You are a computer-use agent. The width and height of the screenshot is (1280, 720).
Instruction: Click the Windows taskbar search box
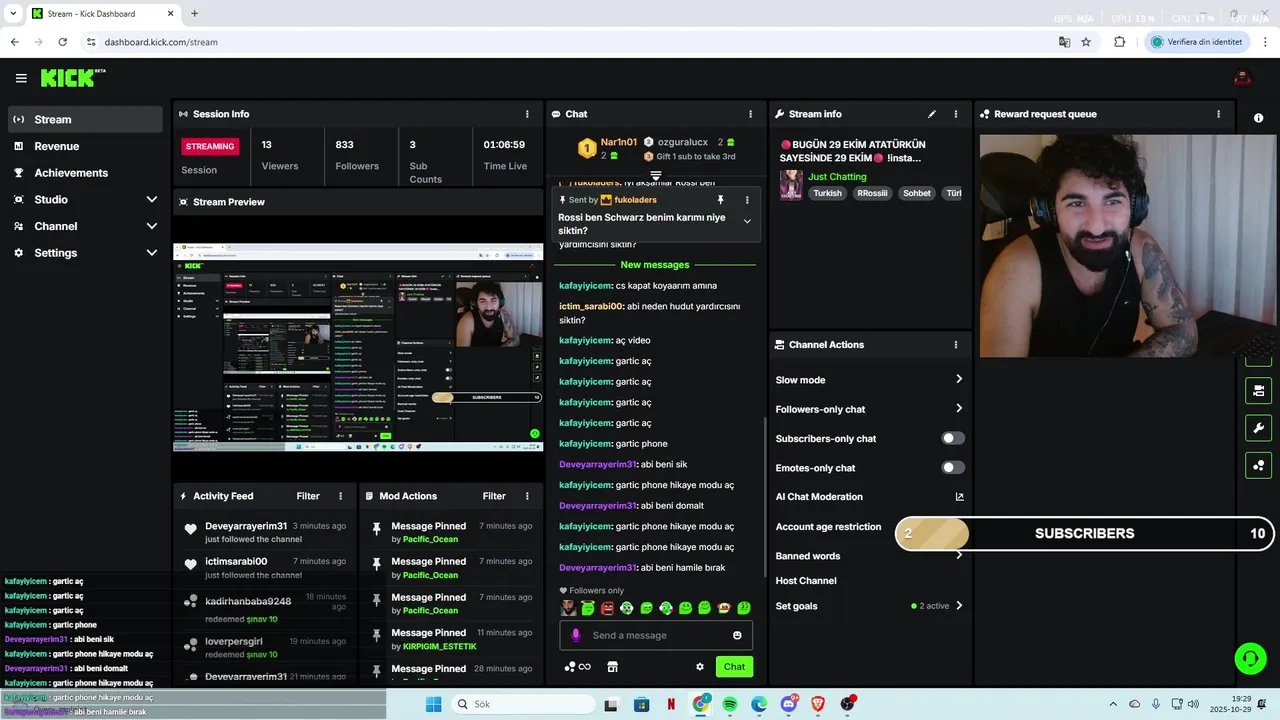pos(523,704)
